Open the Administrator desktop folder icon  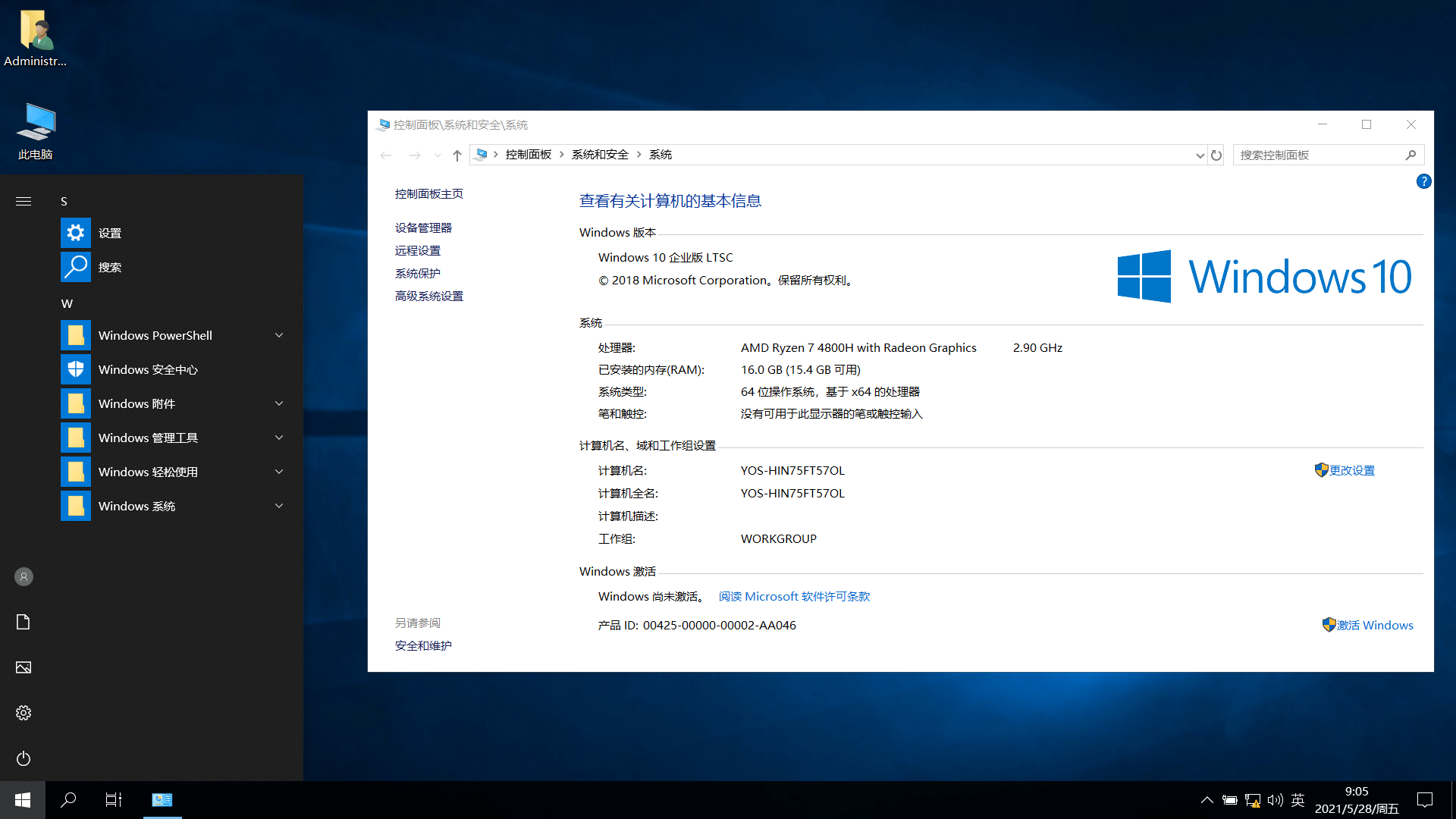tap(35, 38)
